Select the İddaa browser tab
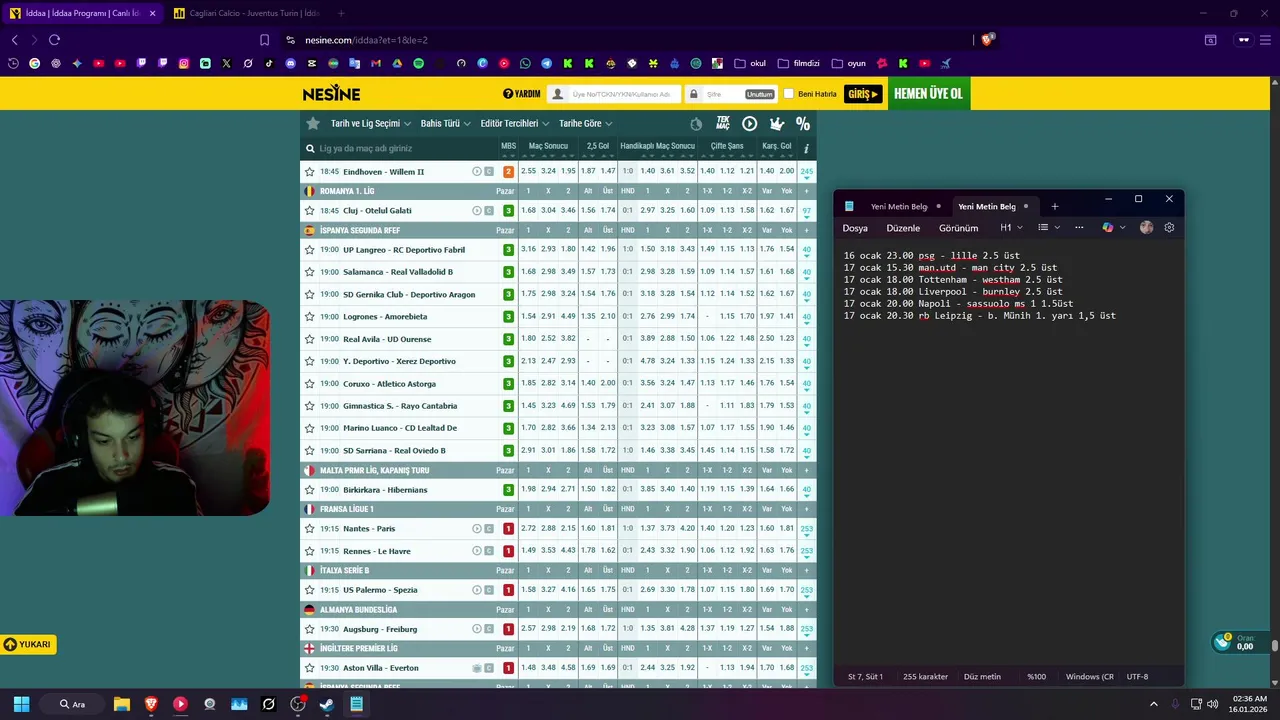 pos(82,13)
